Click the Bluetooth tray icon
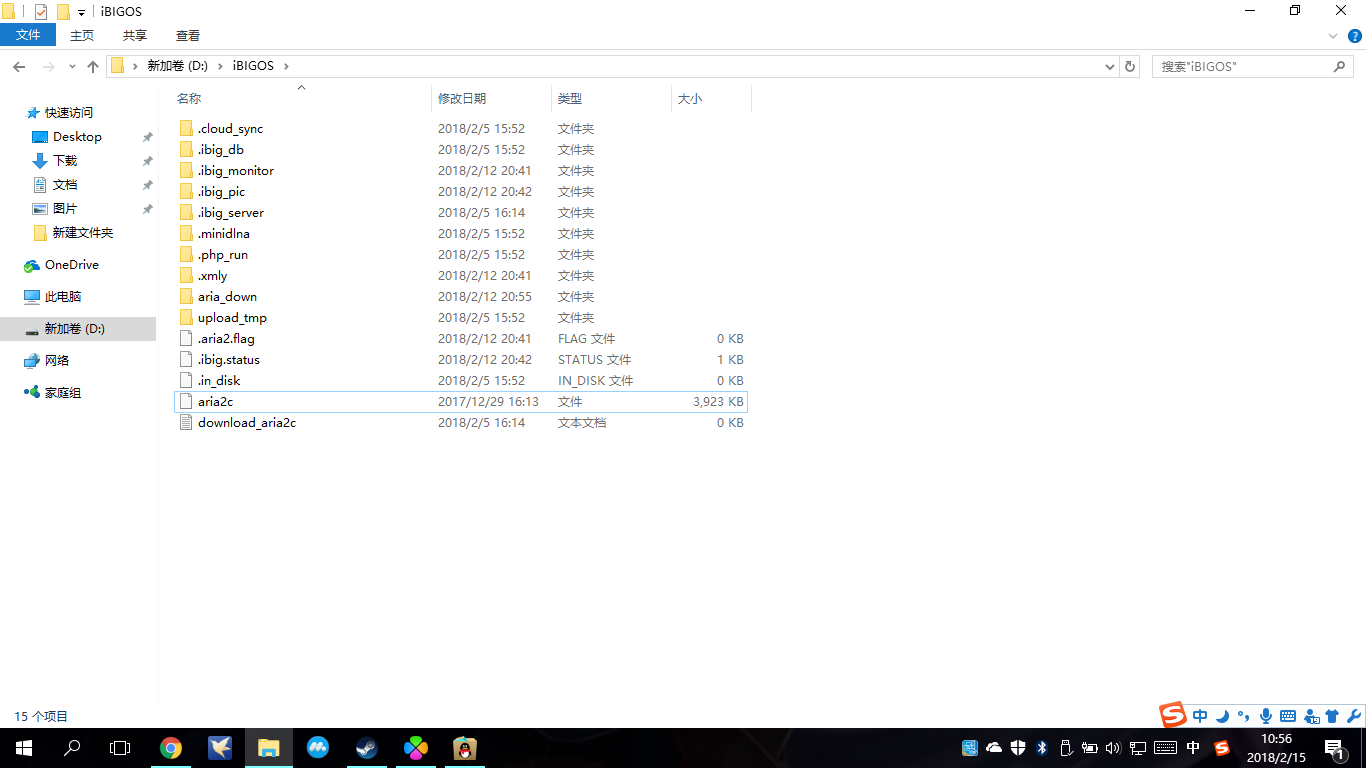The image size is (1366, 768). coord(1042,748)
